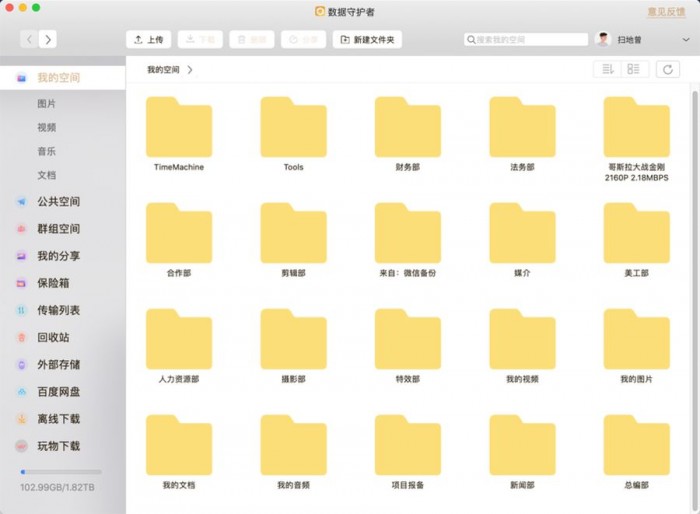The width and height of the screenshot is (700, 514).
Task: Click the 上传 upload button
Action: (x=149, y=39)
